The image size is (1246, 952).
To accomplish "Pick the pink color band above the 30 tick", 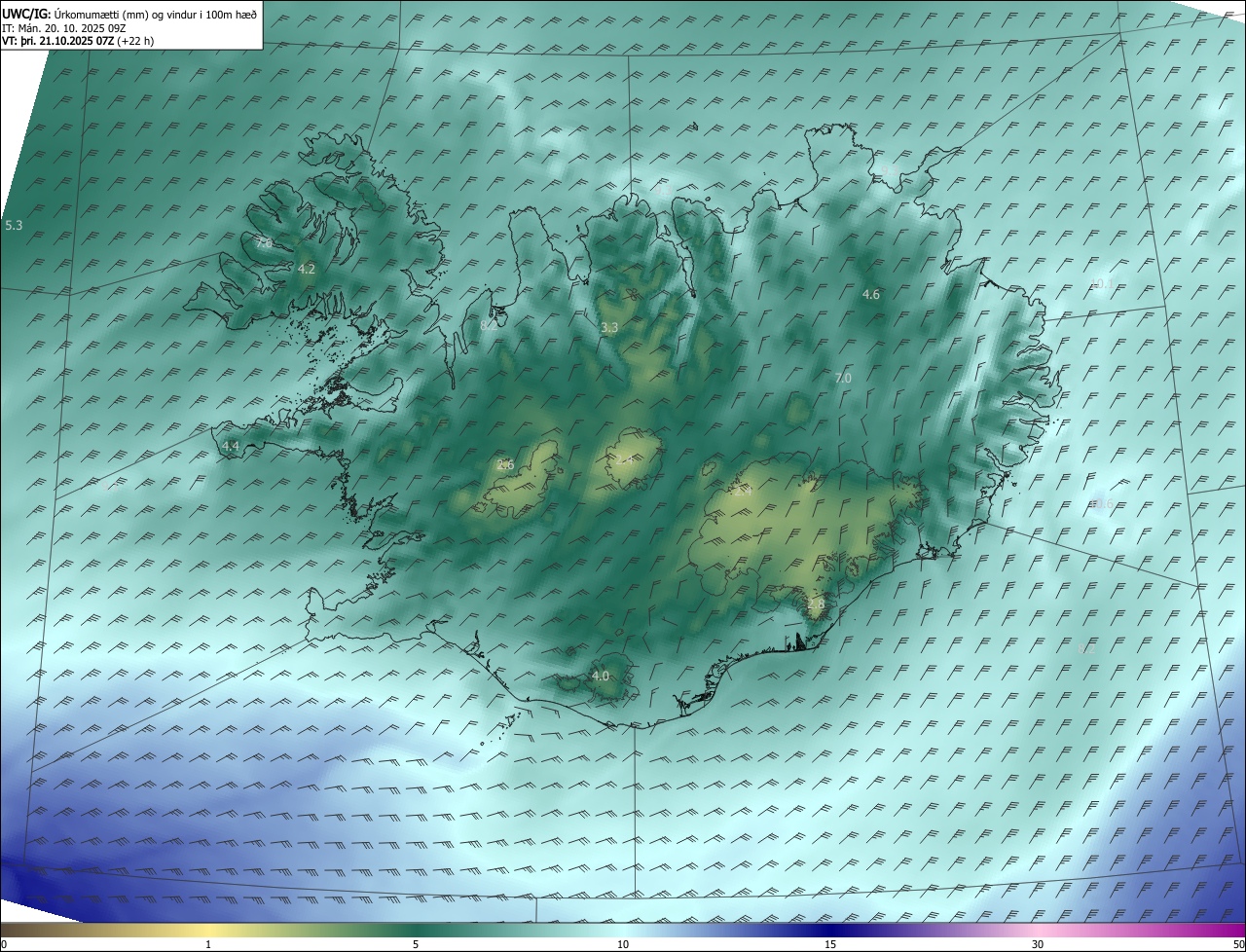I will click(1038, 930).
